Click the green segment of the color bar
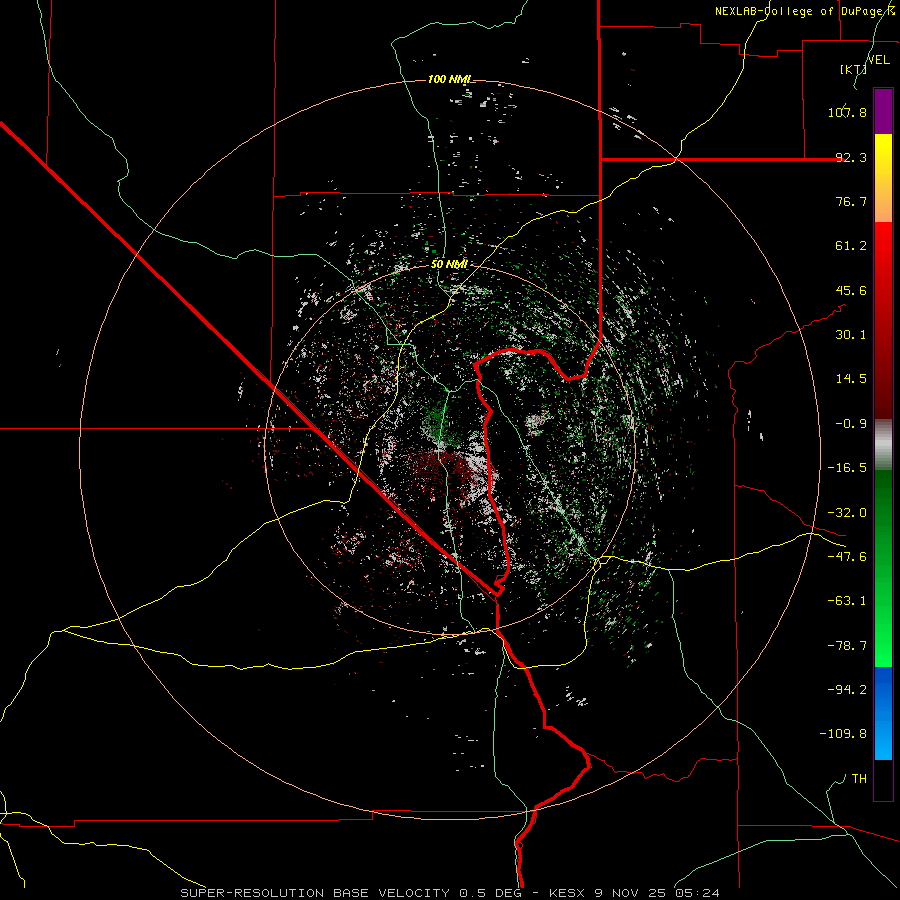 (x=883, y=568)
